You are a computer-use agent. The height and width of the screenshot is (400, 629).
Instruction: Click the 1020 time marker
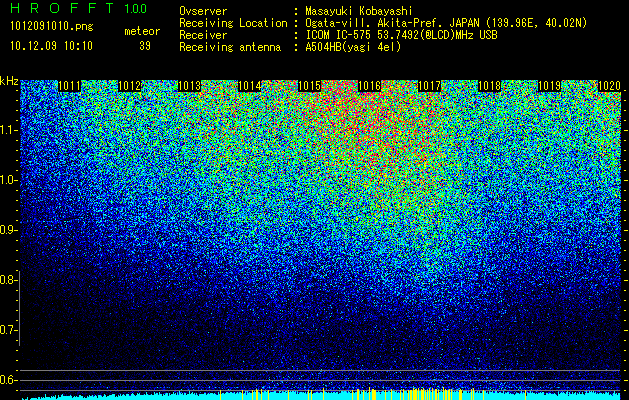click(609, 86)
